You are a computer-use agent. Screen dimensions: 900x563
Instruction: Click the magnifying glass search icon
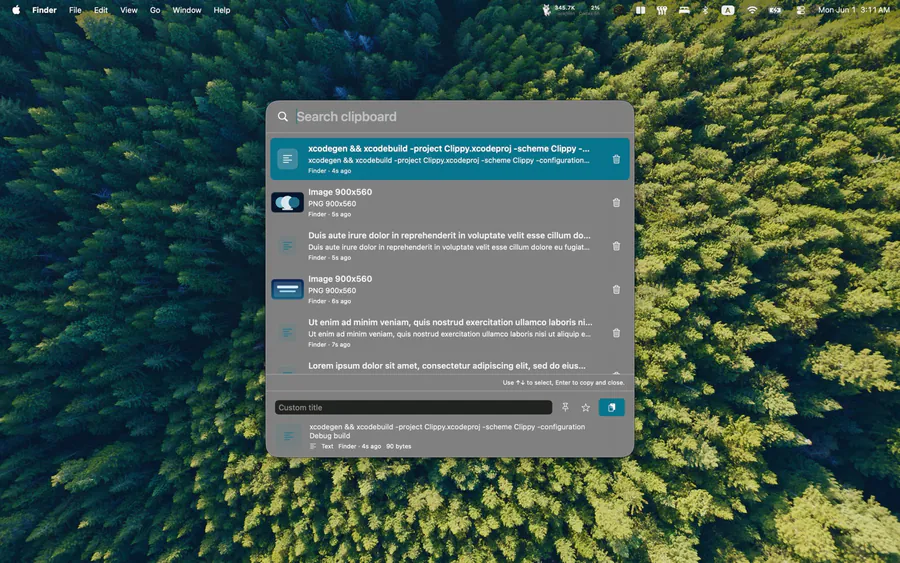[x=282, y=117]
